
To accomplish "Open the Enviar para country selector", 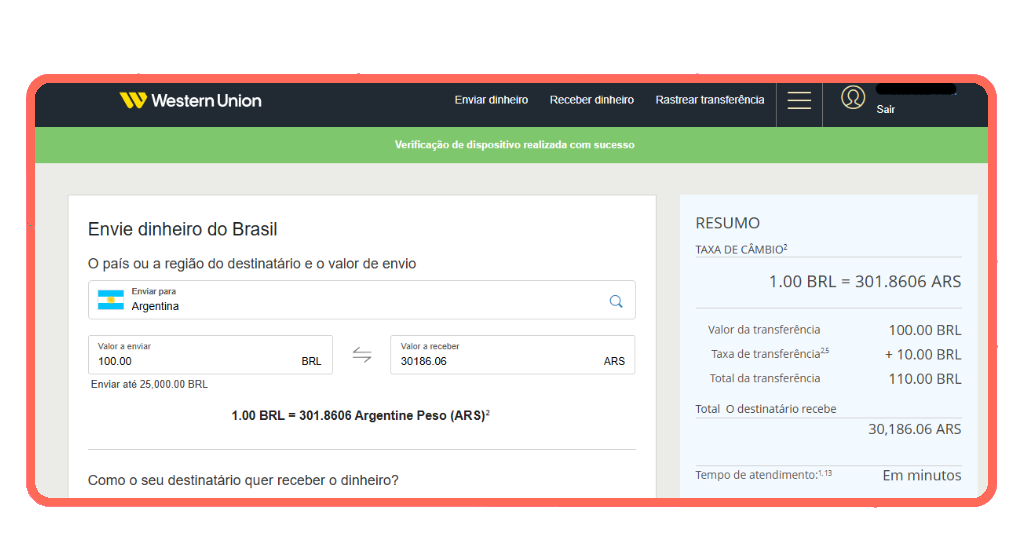I will (x=362, y=300).
